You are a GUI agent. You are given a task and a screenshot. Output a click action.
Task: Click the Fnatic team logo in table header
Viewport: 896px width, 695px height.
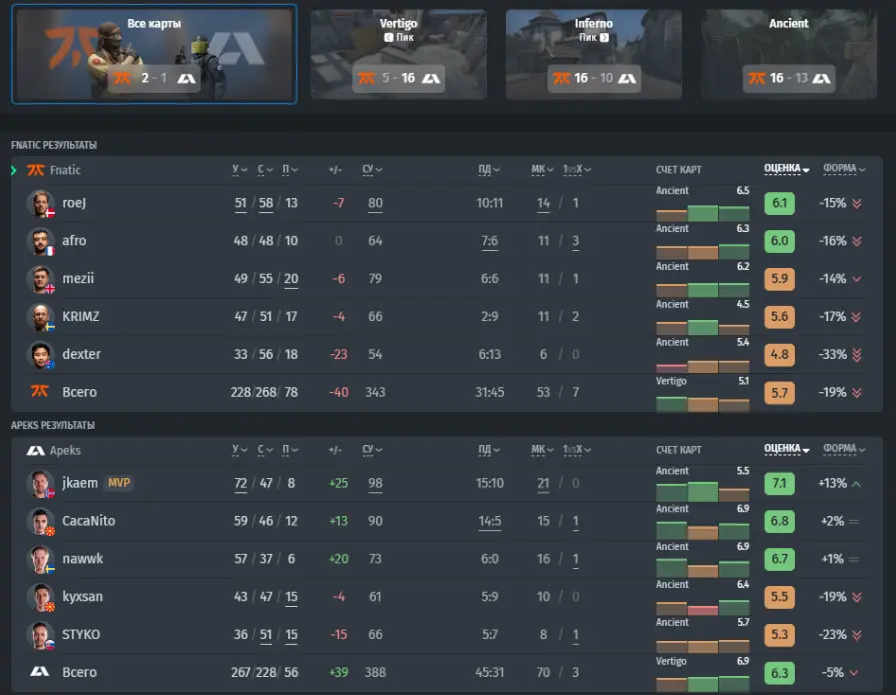click(35, 170)
